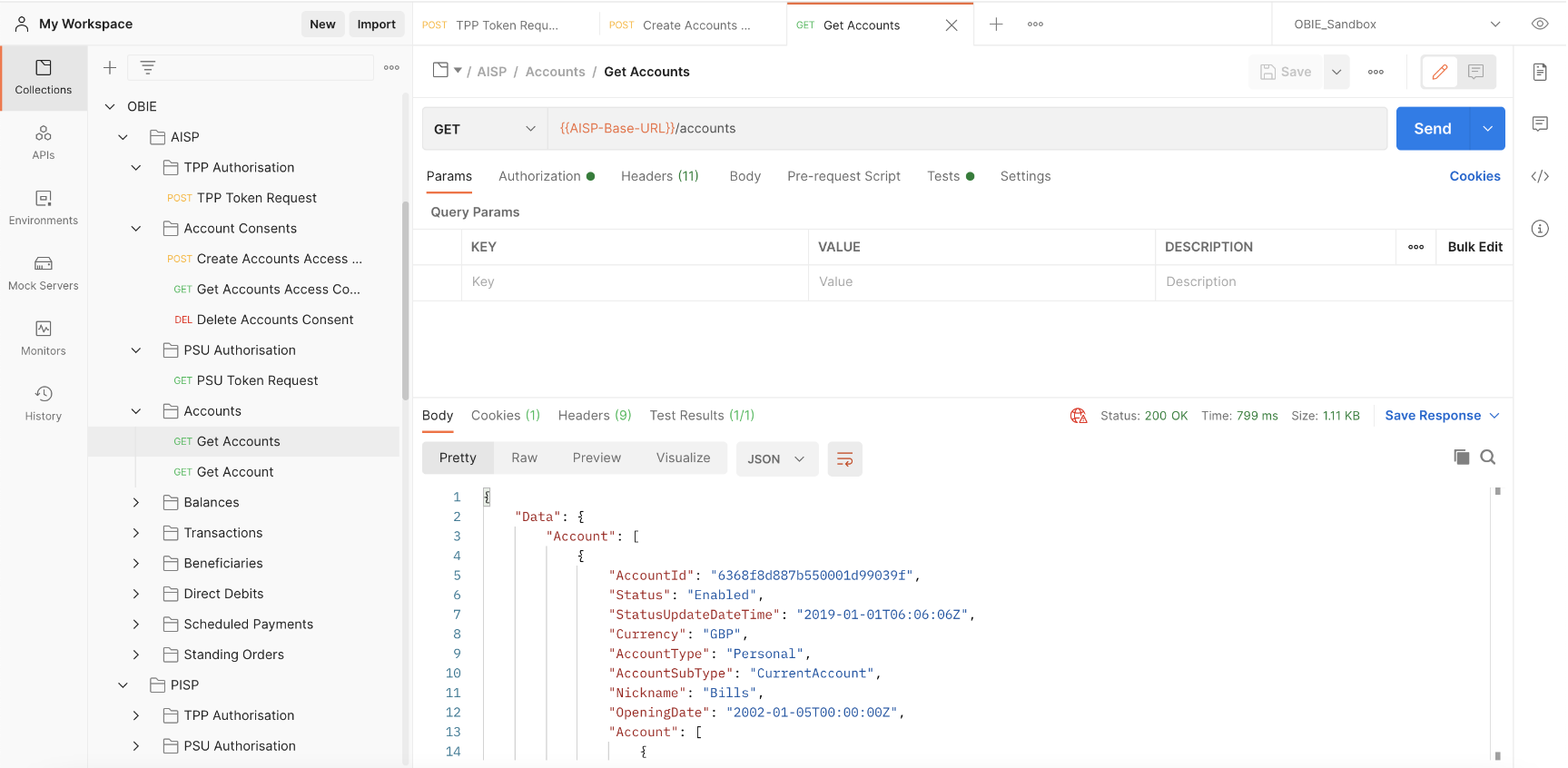The height and width of the screenshot is (768, 1568).
Task: Click the query param Key input field
Action: (635, 282)
